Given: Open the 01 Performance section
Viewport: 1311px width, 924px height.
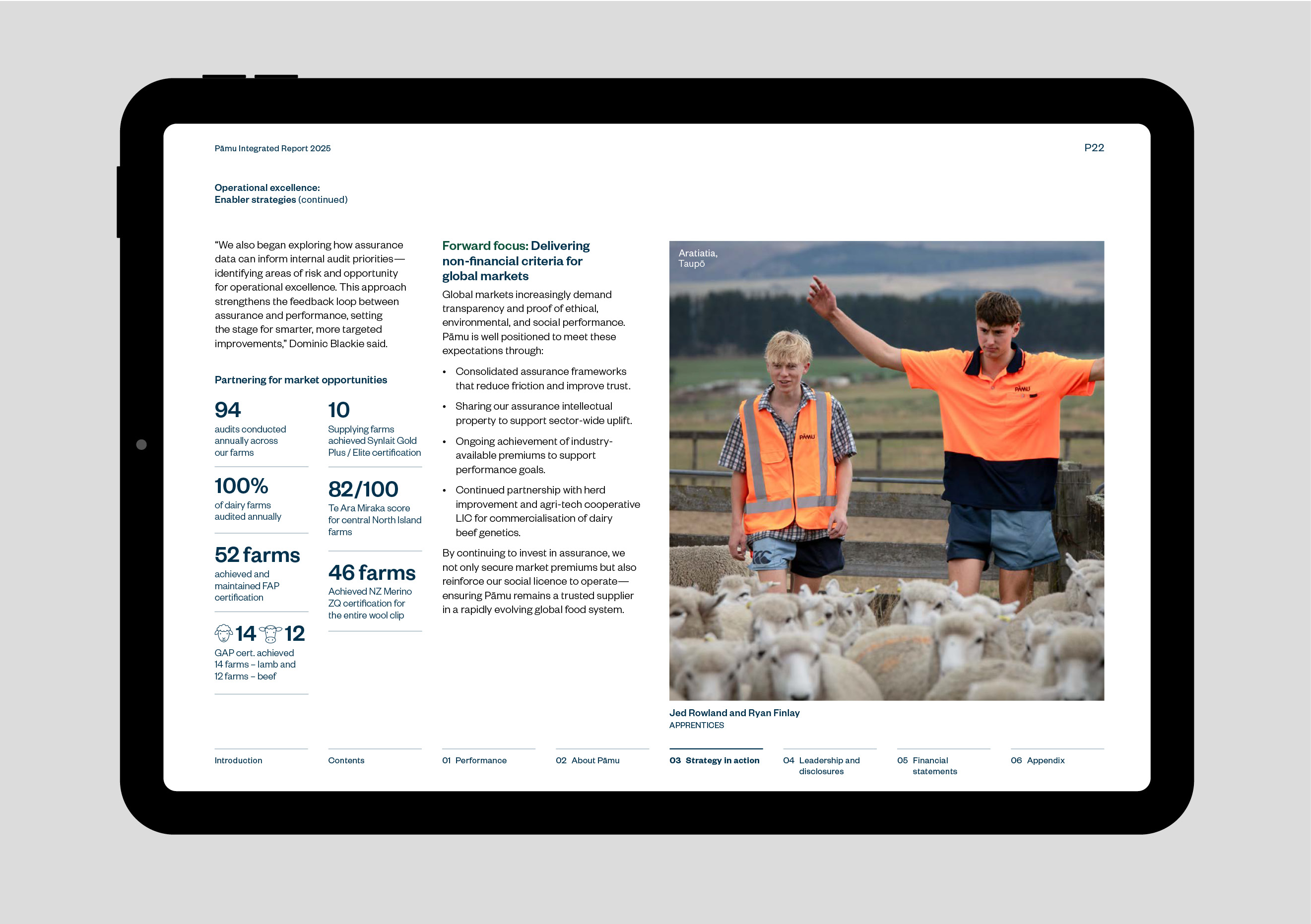Looking at the screenshot, I should (474, 760).
